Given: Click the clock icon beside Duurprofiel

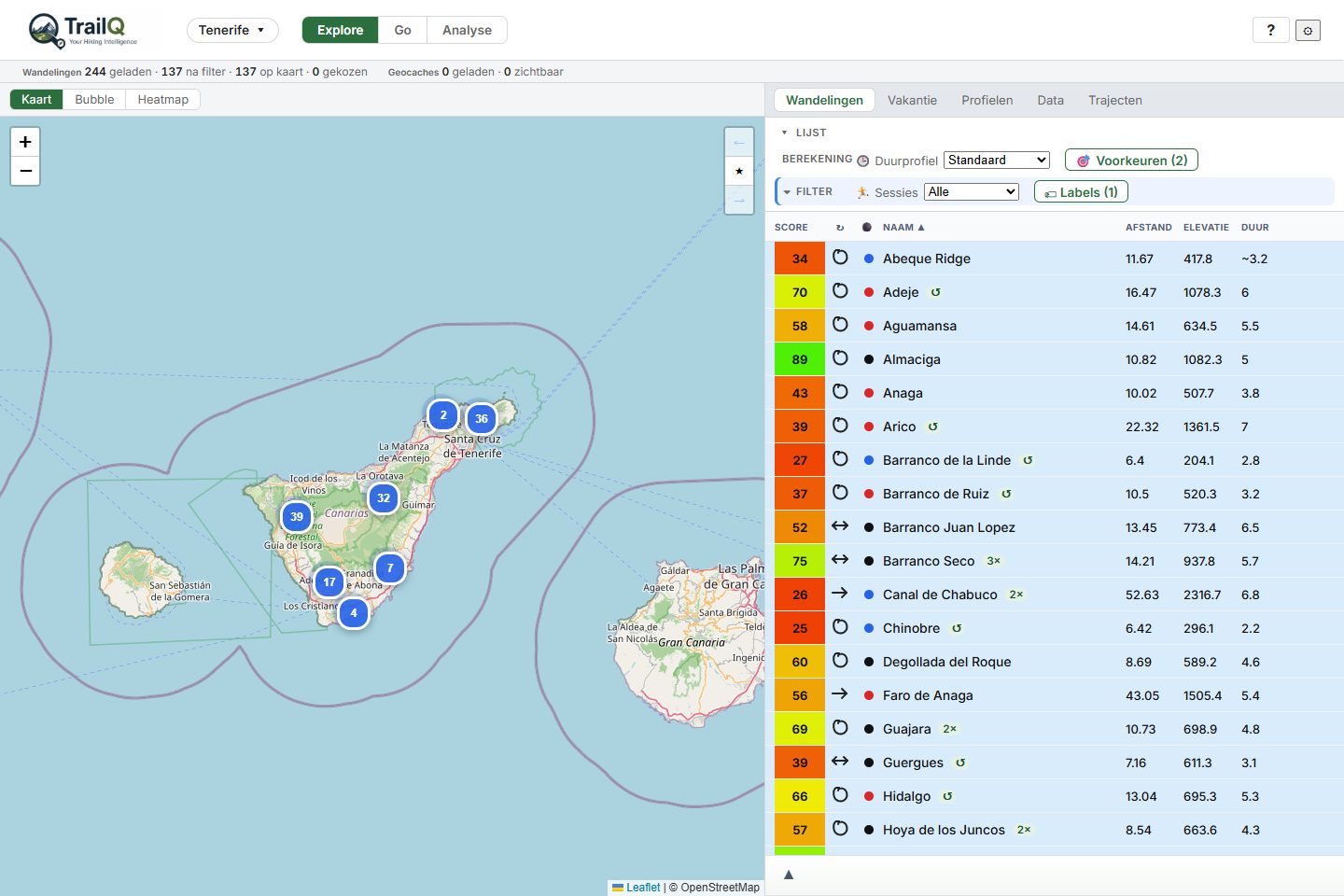Looking at the screenshot, I should [863, 161].
